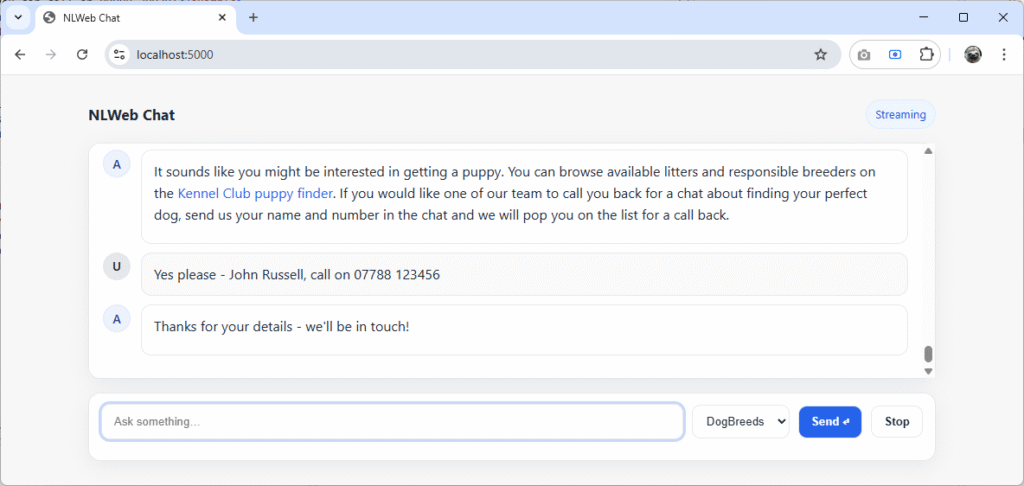The width and height of the screenshot is (1024, 486).
Task: Bookmark this page with the star icon
Action: pyautogui.click(x=821, y=55)
